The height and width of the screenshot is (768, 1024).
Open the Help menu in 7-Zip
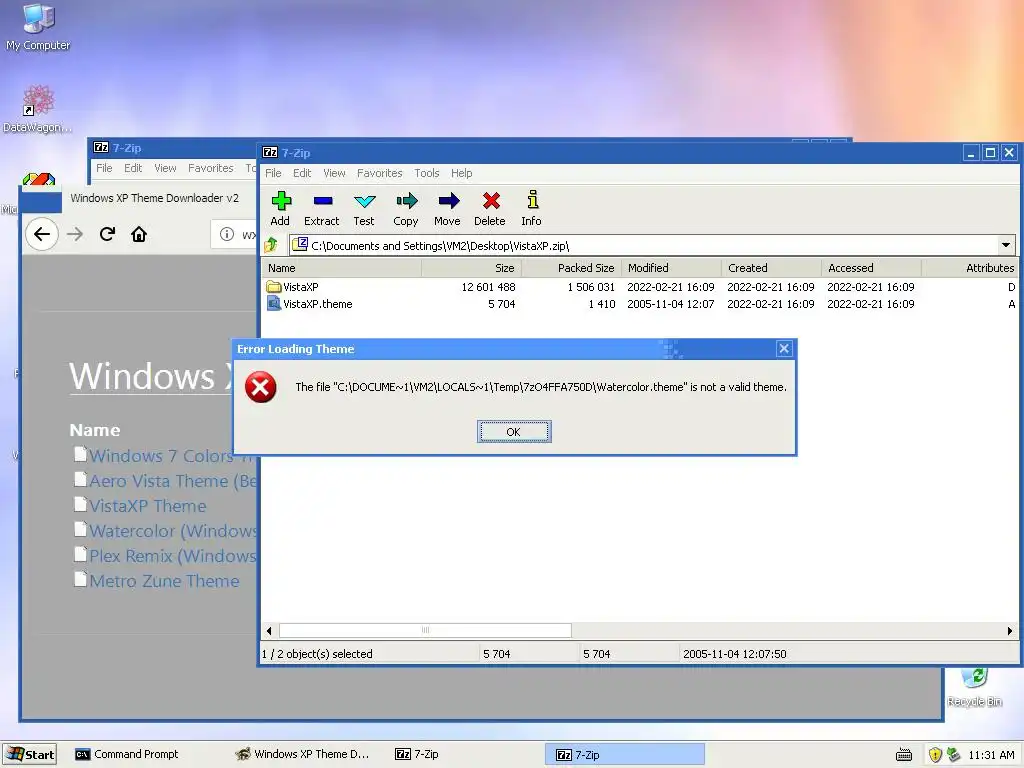461,173
